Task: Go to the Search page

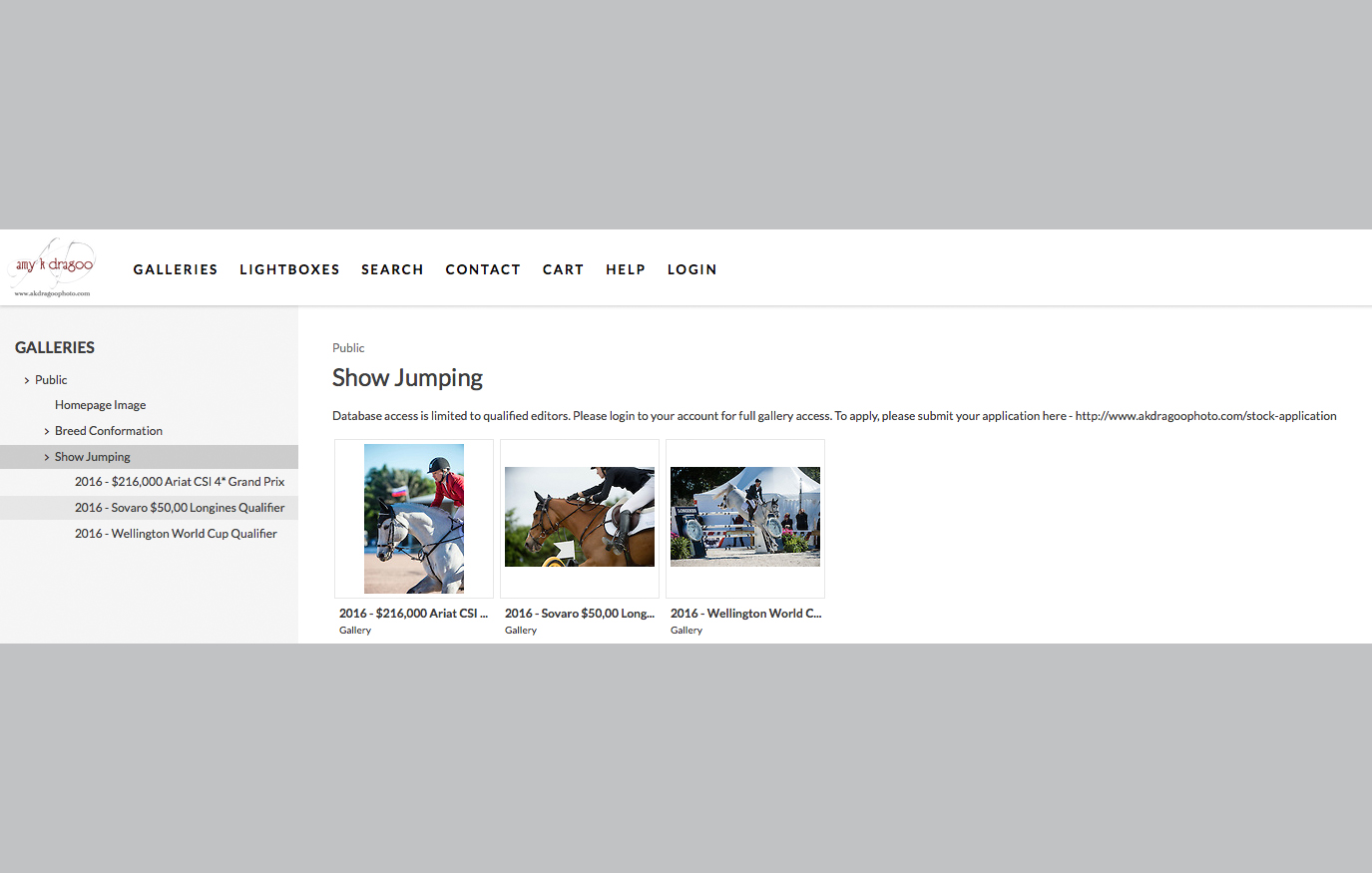Action: coord(392,269)
